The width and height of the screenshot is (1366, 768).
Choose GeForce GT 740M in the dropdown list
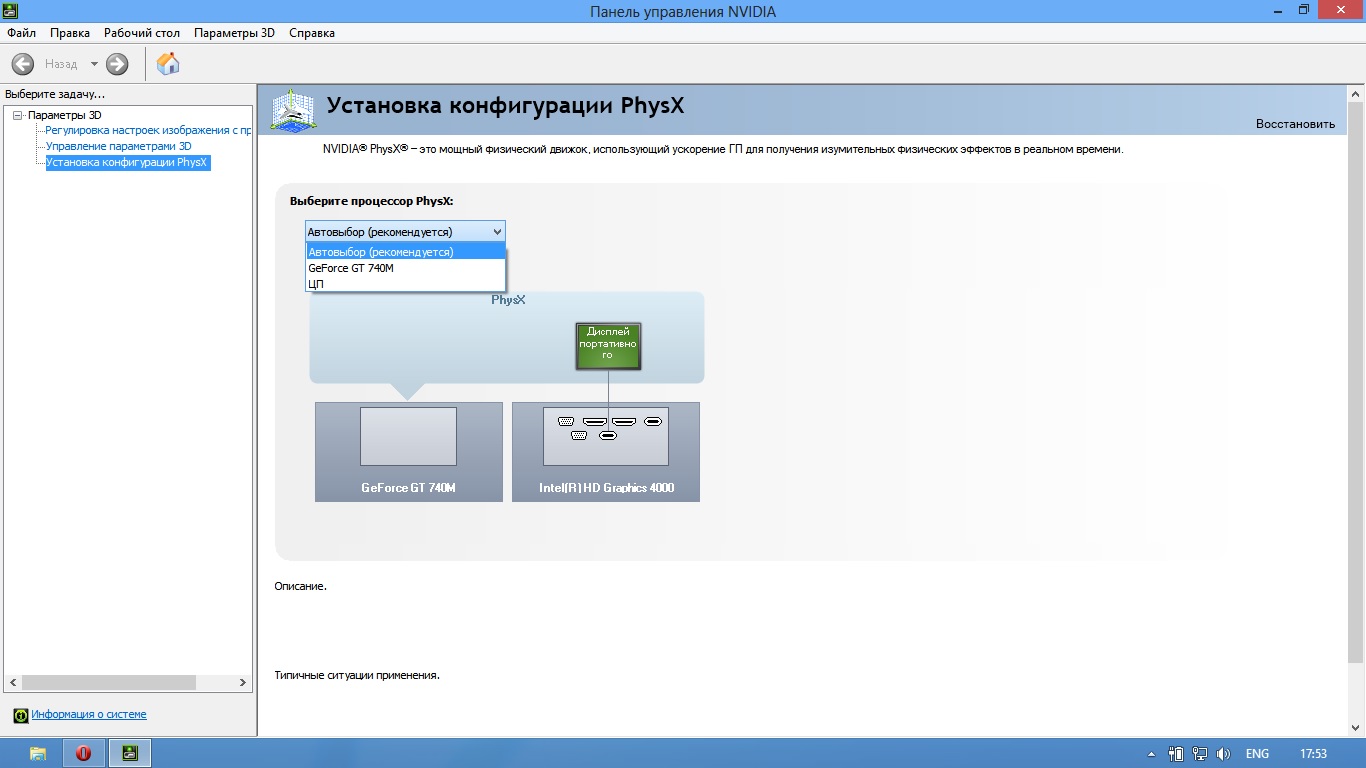tap(406, 268)
